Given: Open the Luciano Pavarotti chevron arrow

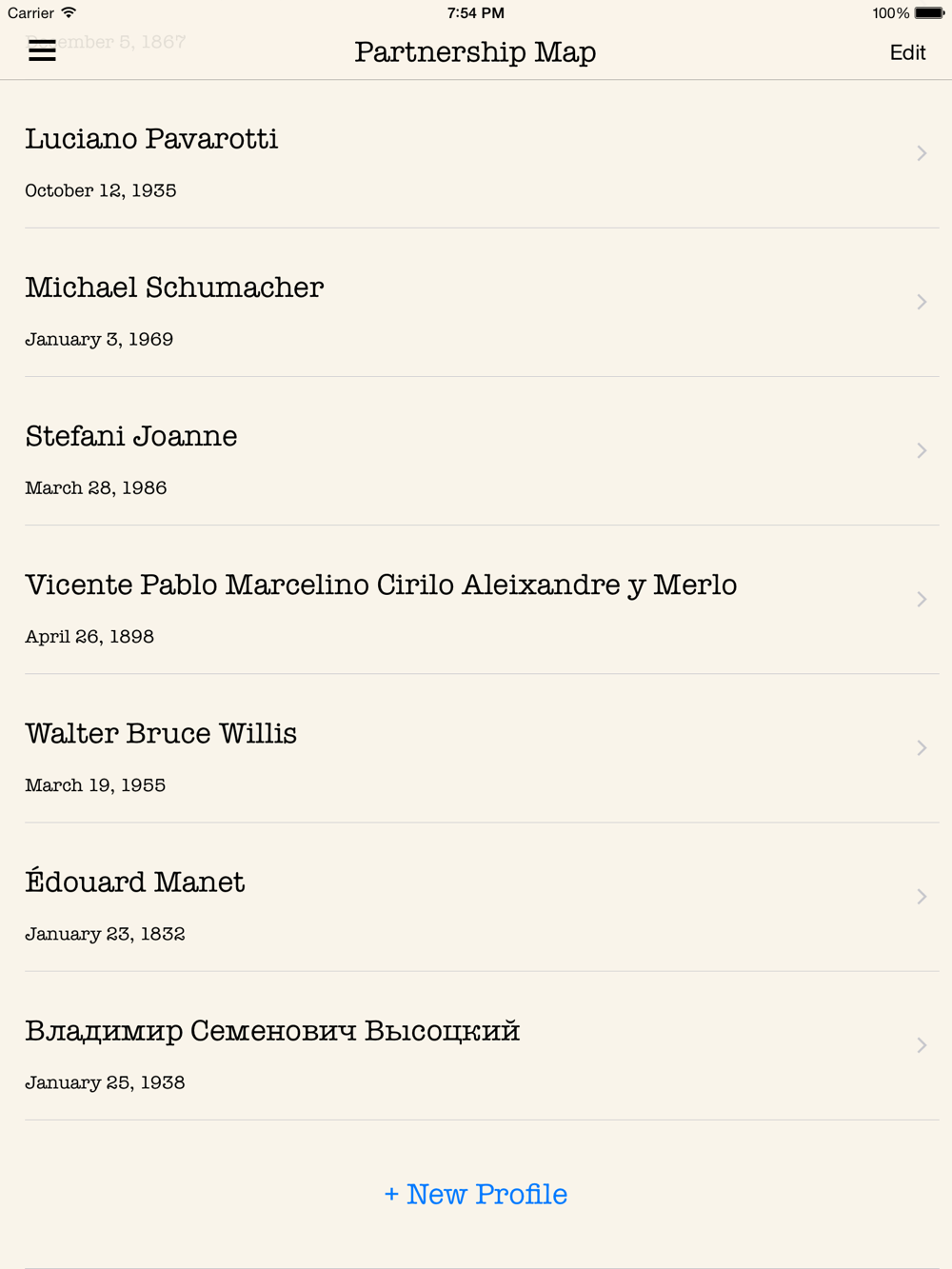Looking at the screenshot, I should 922,153.
